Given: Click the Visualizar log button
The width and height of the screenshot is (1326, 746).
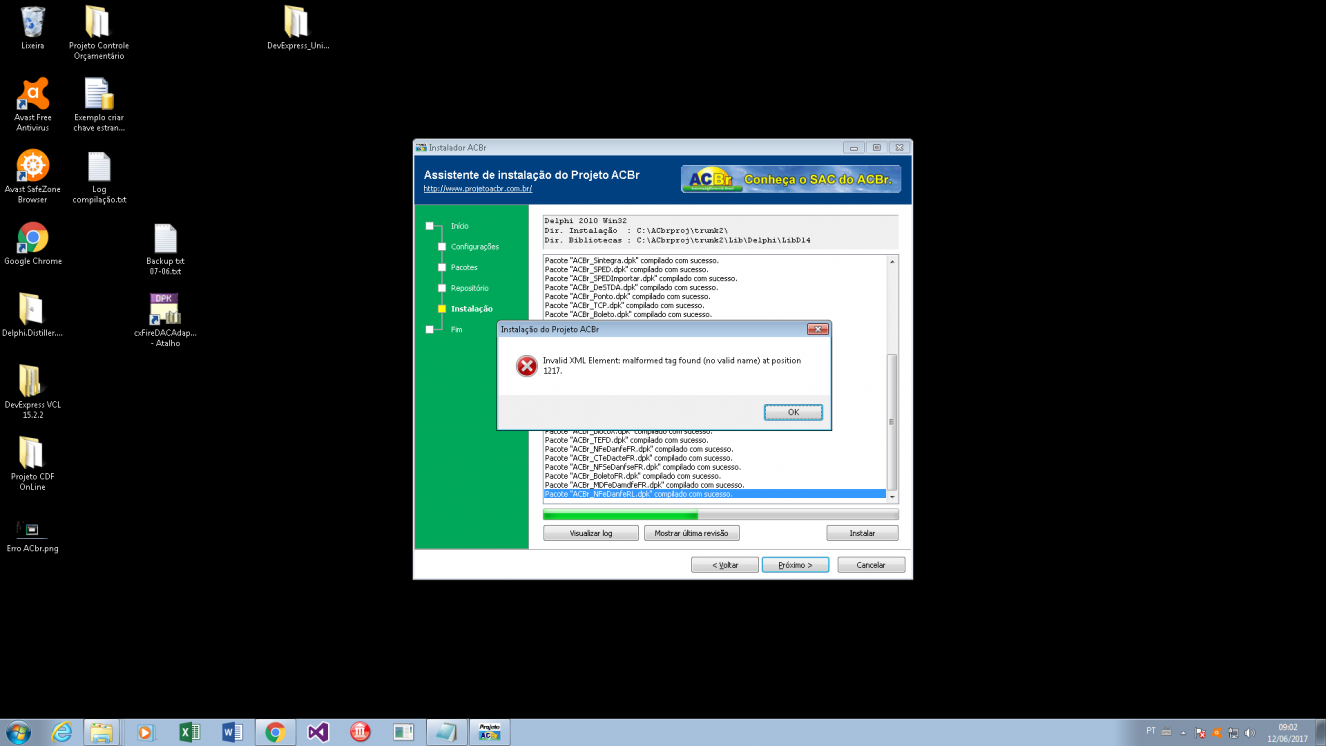Looking at the screenshot, I should click(590, 533).
